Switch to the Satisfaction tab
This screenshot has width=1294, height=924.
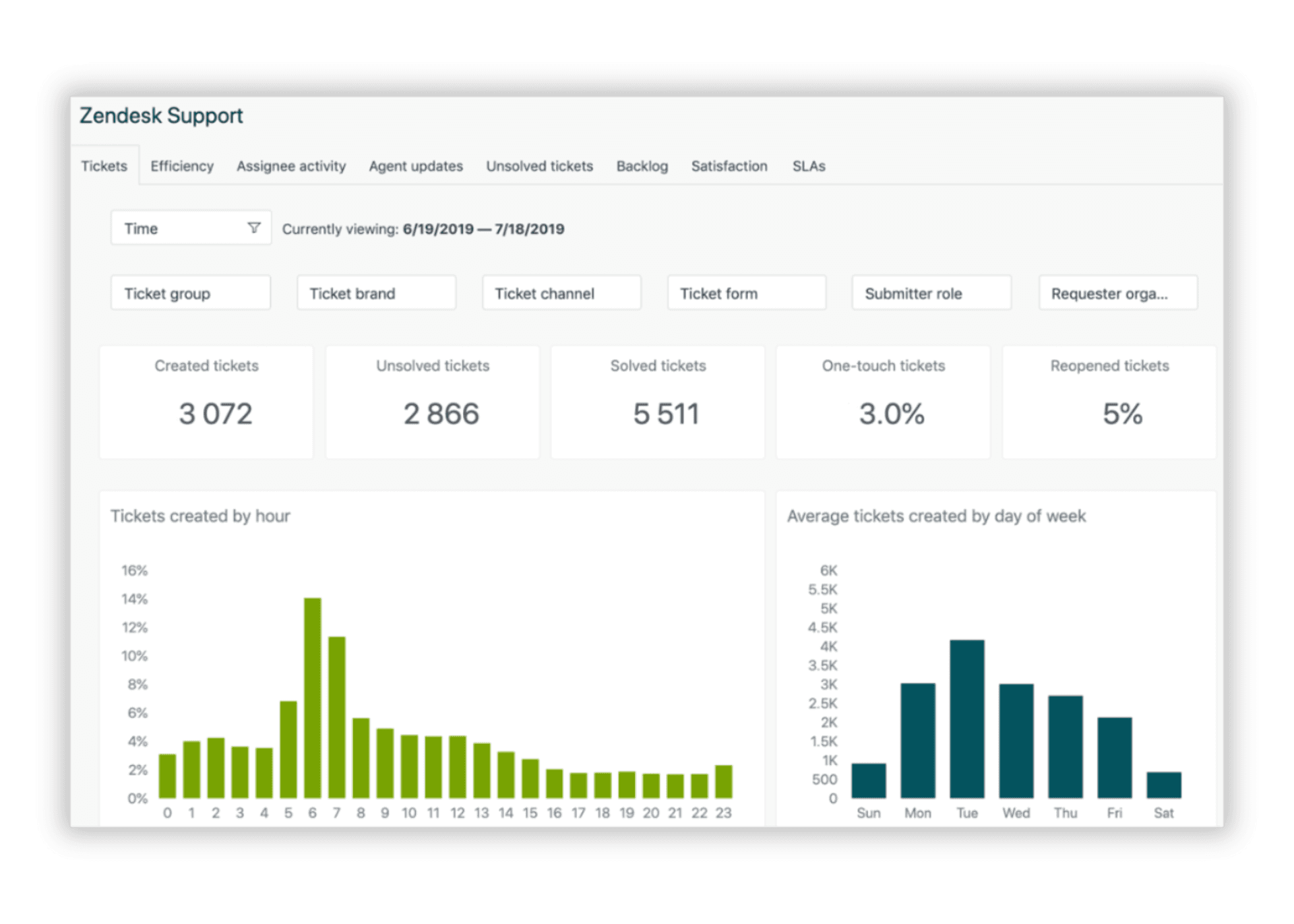click(x=729, y=166)
